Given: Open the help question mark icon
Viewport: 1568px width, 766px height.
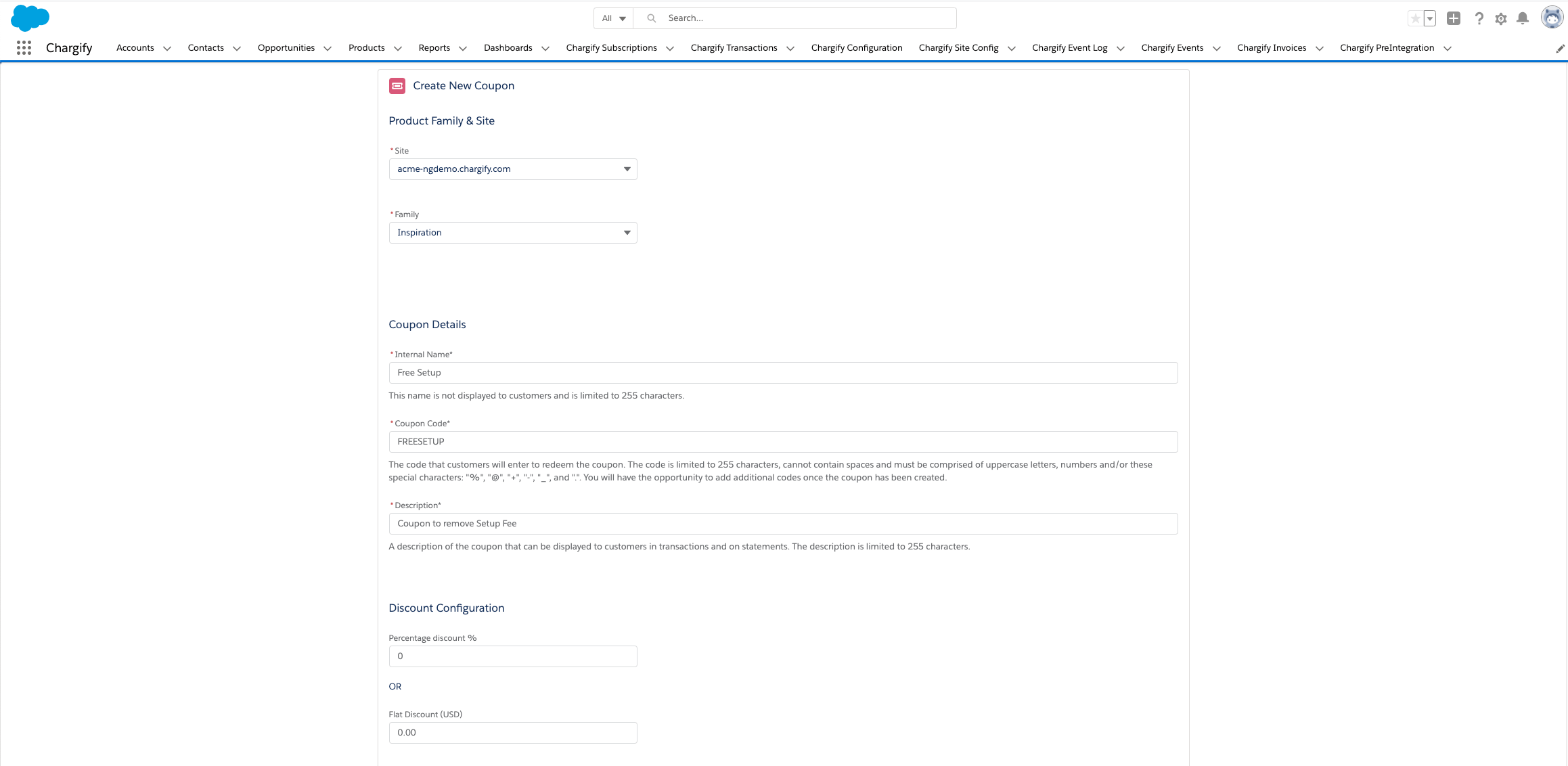Looking at the screenshot, I should [x=1479, y=19].
